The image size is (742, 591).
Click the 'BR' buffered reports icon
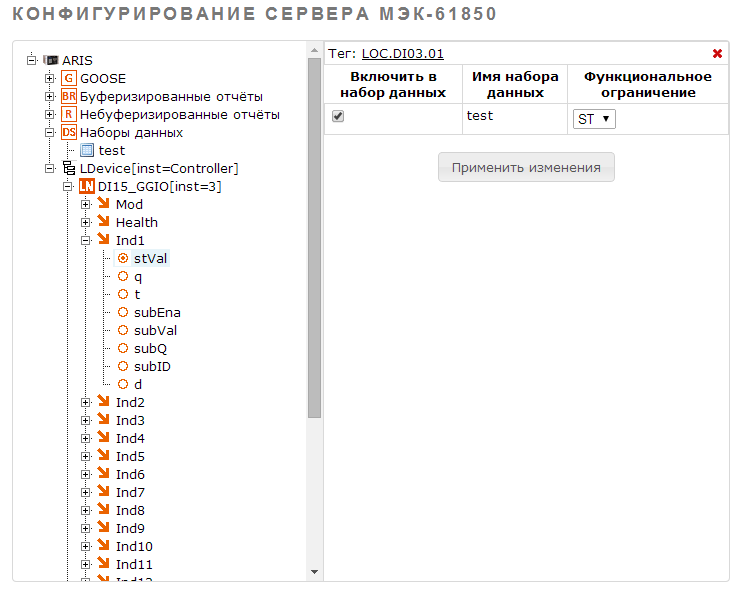(69, 97)
